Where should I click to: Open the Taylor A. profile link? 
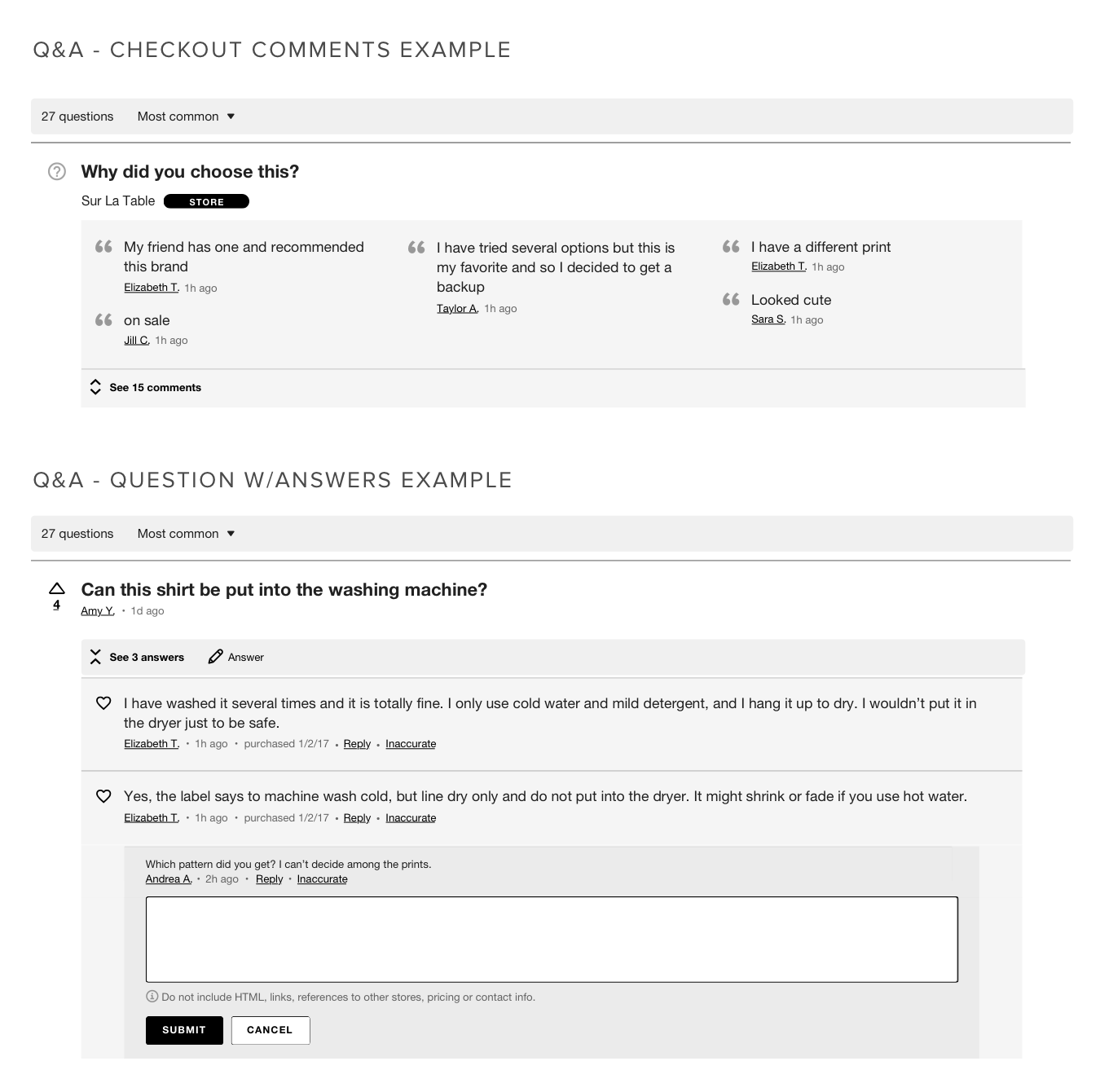457,308
